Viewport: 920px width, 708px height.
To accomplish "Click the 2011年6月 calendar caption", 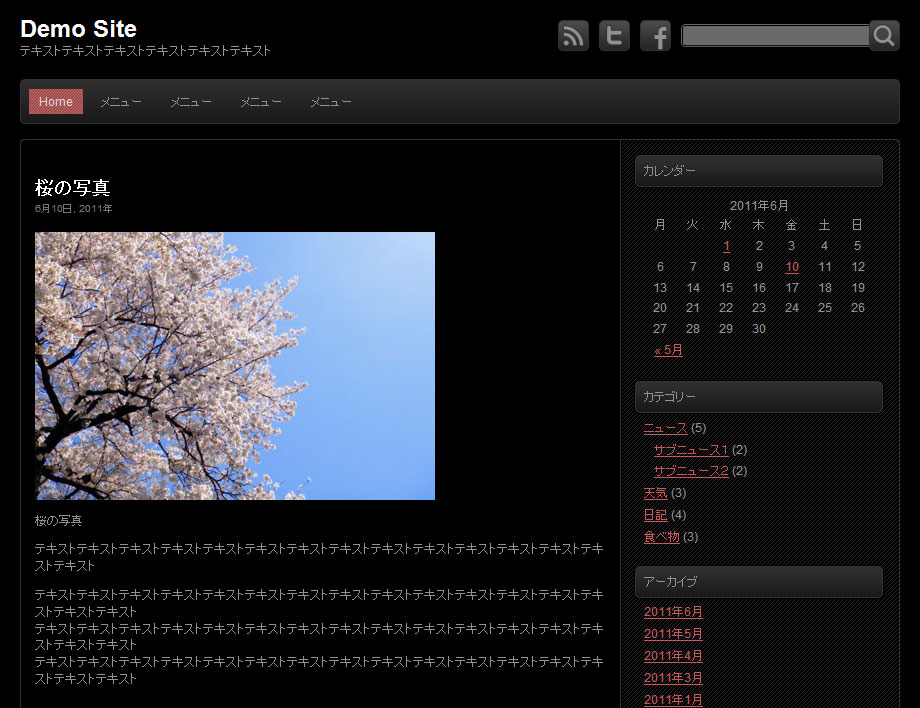I will [x=759, y=206].
